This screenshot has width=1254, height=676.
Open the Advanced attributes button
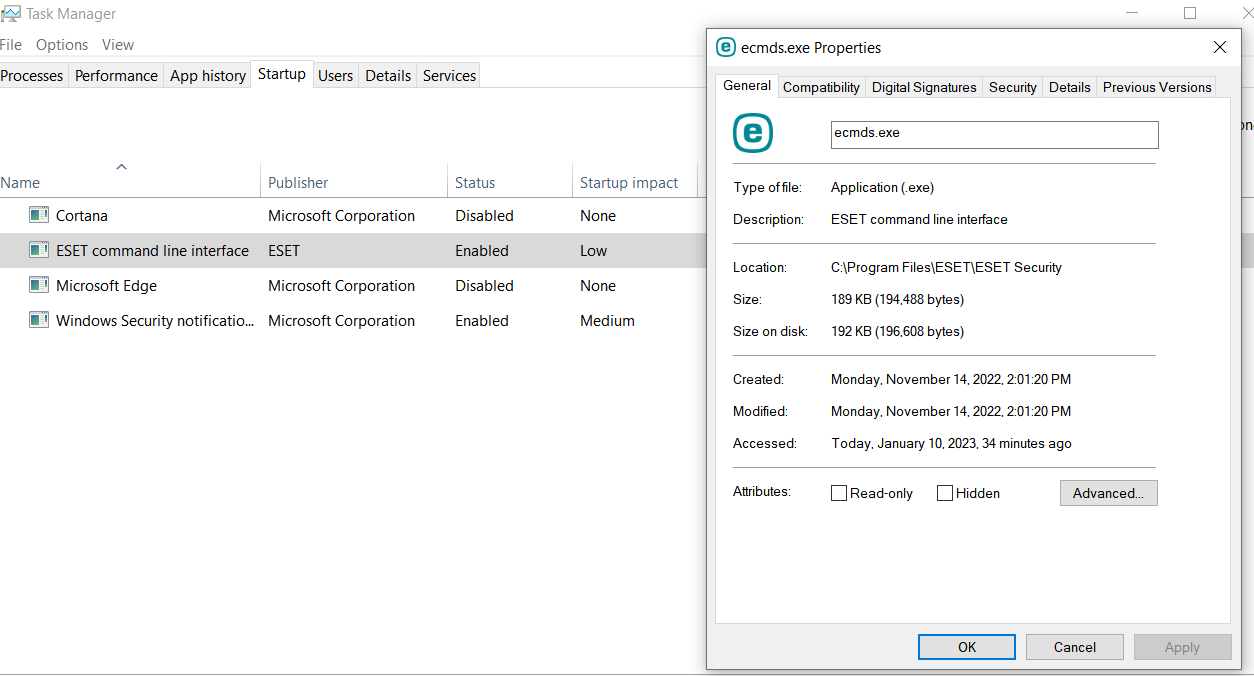click(x=1108, y=493)
